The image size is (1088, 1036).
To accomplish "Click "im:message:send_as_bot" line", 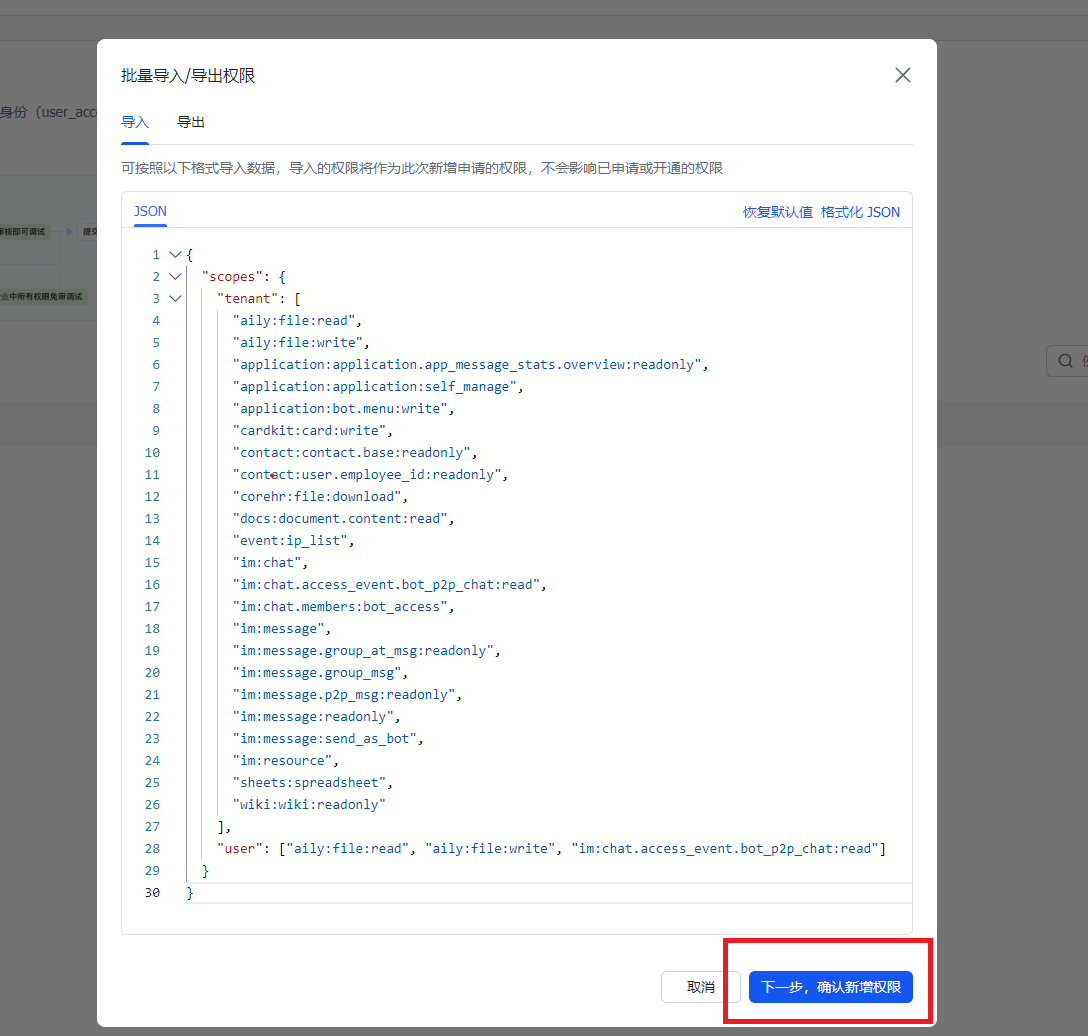I will coord(328,739).
